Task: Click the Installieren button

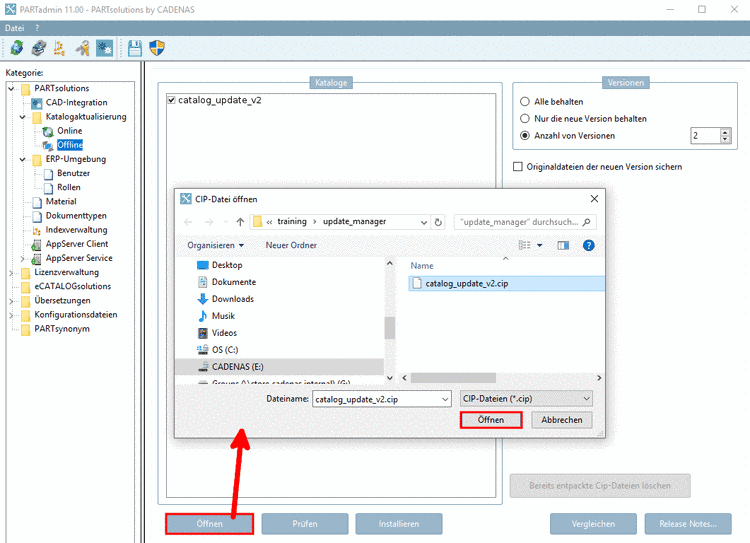Action: pos(398,524)
